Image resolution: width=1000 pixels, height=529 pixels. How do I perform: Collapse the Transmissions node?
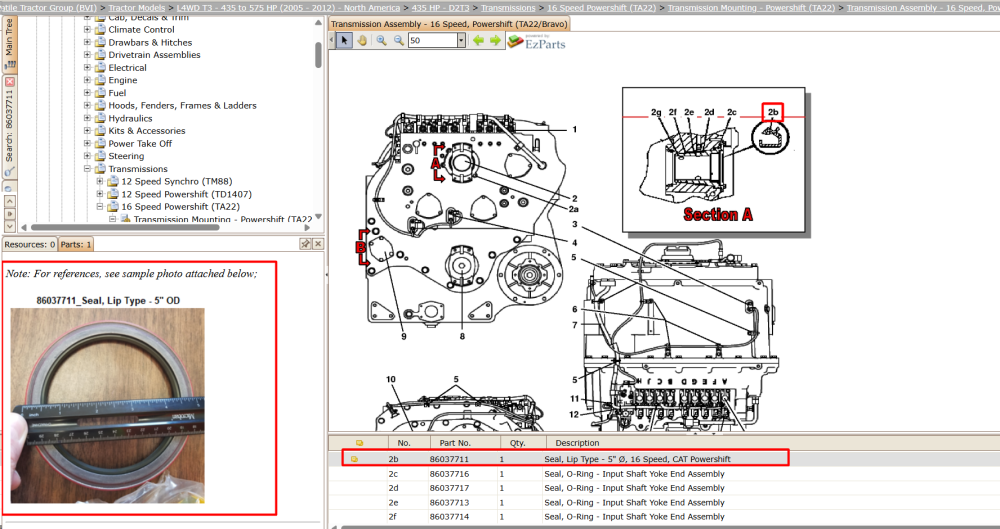87,169
